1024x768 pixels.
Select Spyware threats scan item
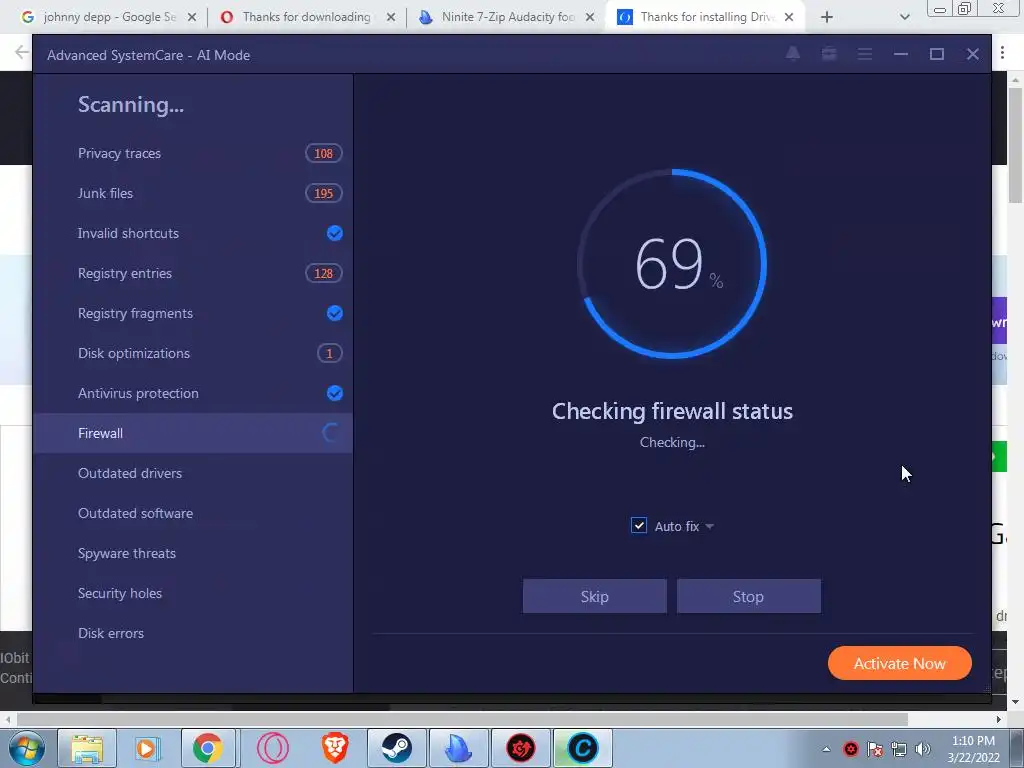click(193, 553)
